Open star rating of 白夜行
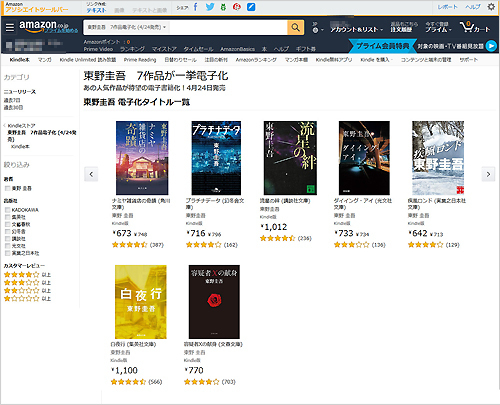Screen dimensions: 500x405 point(128,382)
